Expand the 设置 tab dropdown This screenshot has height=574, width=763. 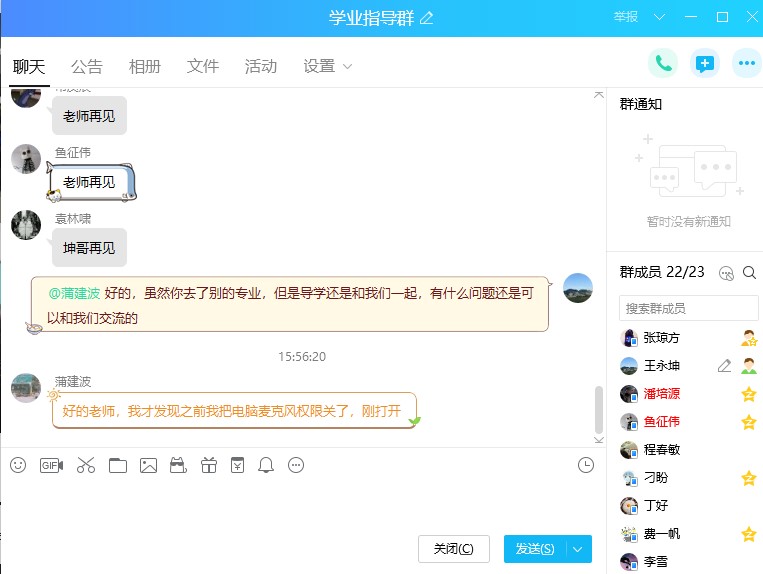click(348, 67)
